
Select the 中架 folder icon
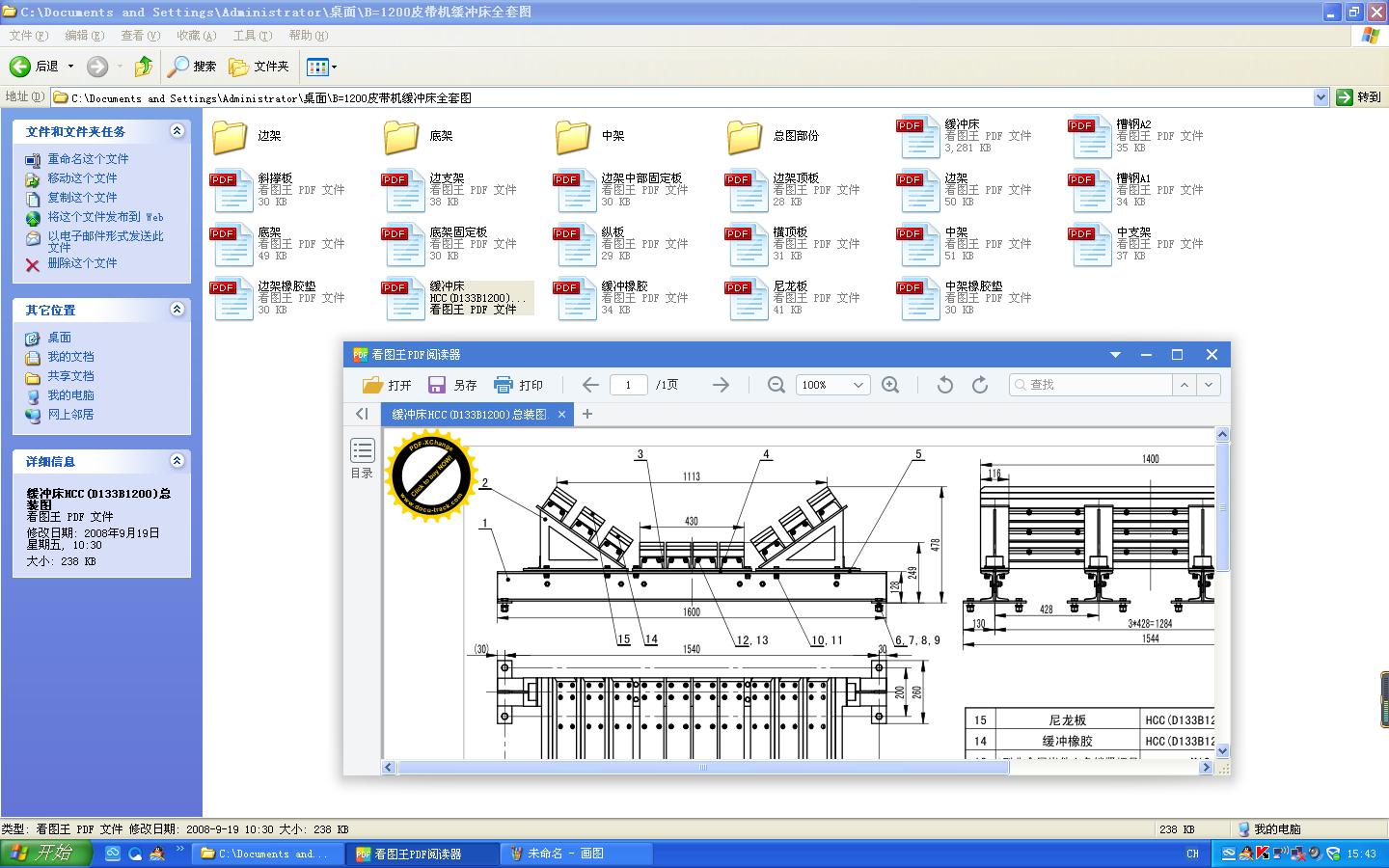[x=573, y=137]
